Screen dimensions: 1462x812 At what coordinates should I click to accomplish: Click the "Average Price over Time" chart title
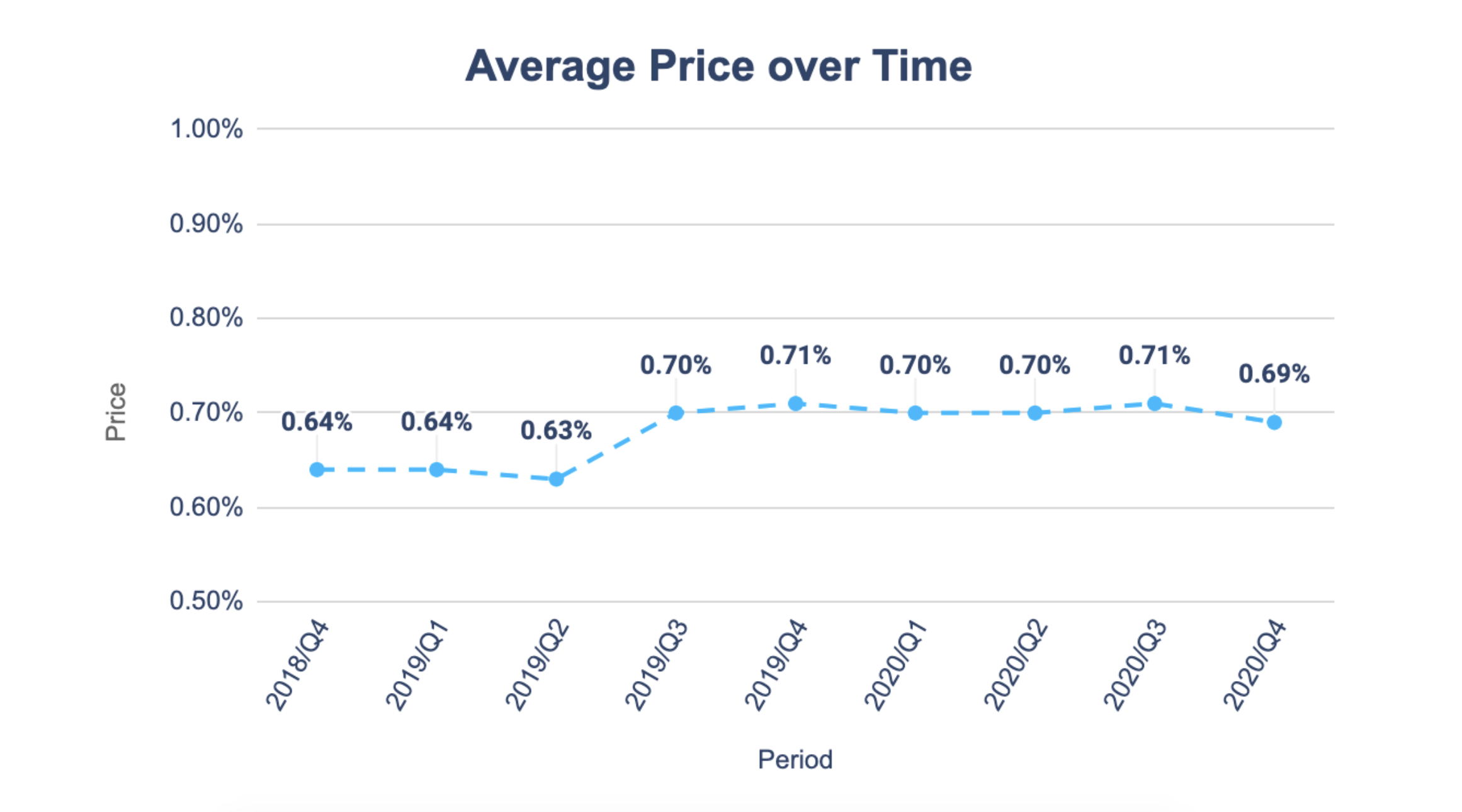coord(718,66)
